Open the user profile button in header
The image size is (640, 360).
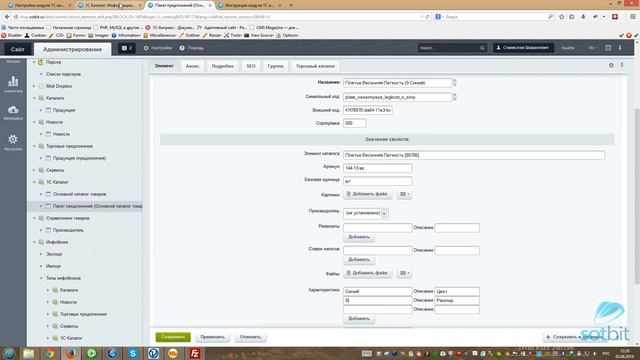click(523, 48)
